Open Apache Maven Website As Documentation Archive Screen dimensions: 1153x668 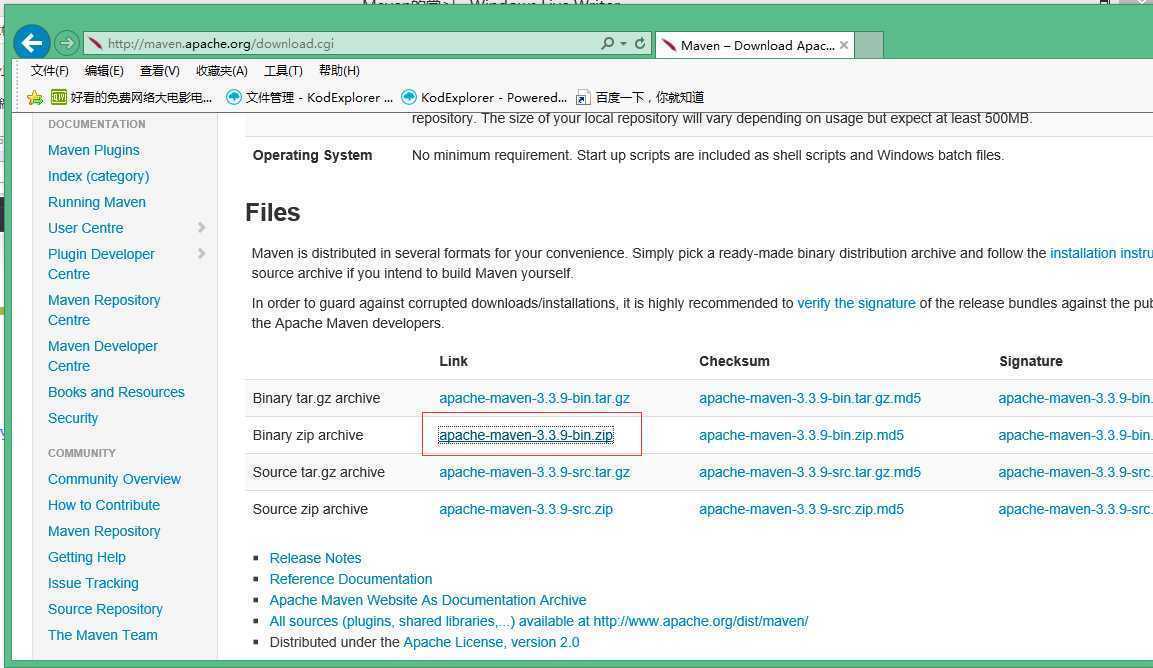(x=428, y=600)
